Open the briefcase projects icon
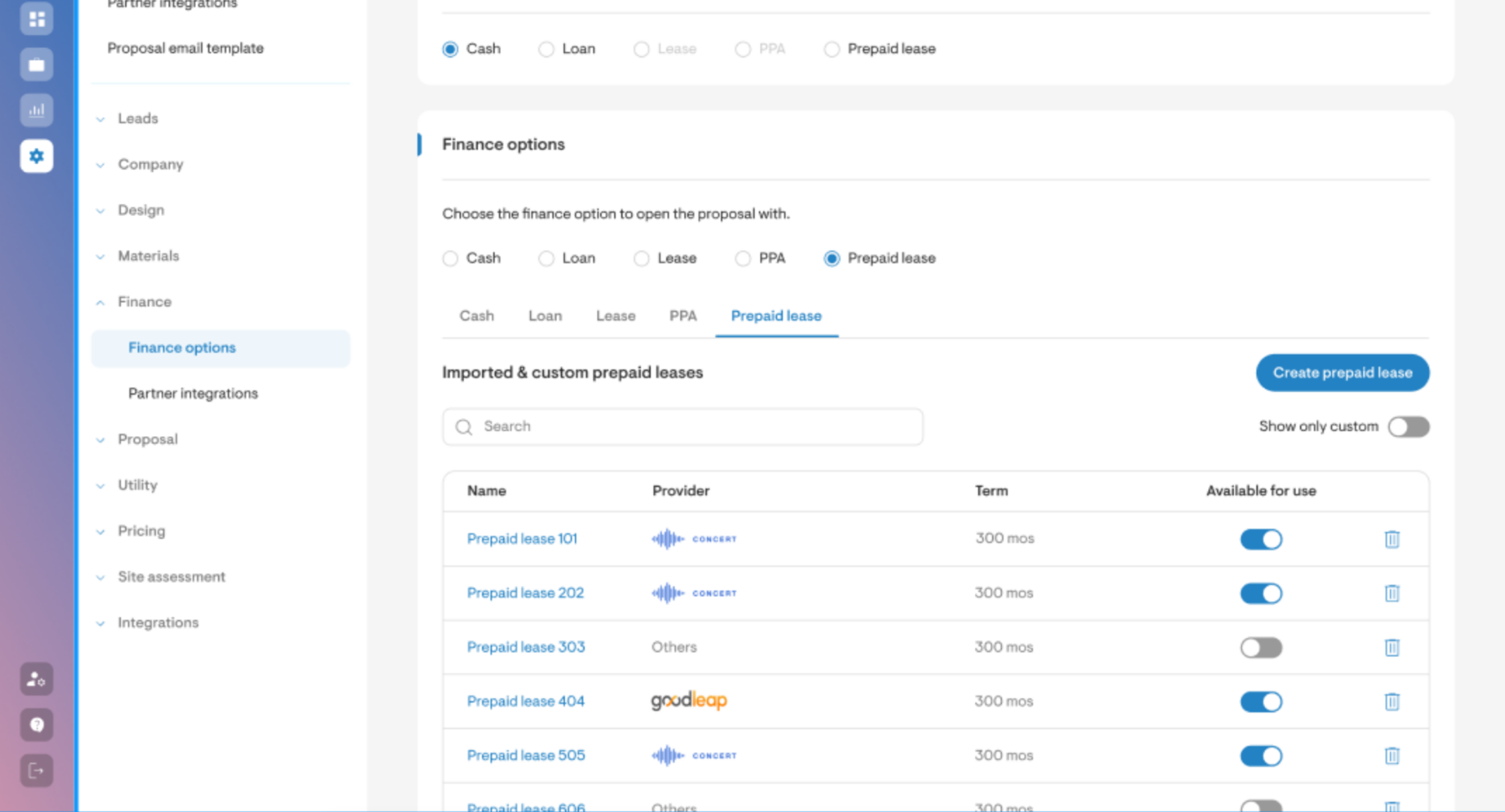Image resolution: width=1505 pixels, height=812 pixels. pos(36,65)
